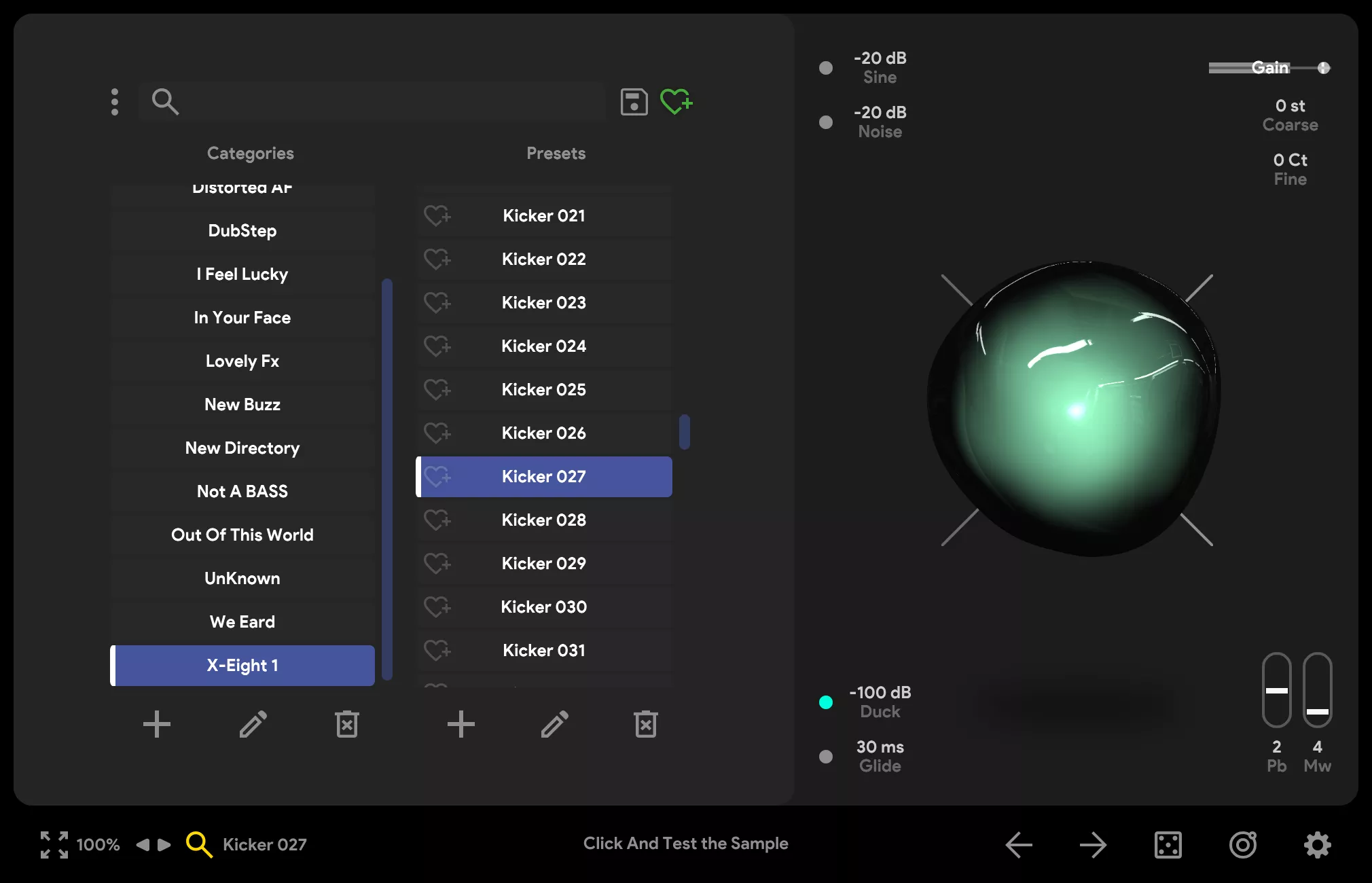This screenshot has width=1372, height=883.
Task: Click the yellow search magnifier in the bottom bar
Action: pyautogui.click(x=199, y=844)
